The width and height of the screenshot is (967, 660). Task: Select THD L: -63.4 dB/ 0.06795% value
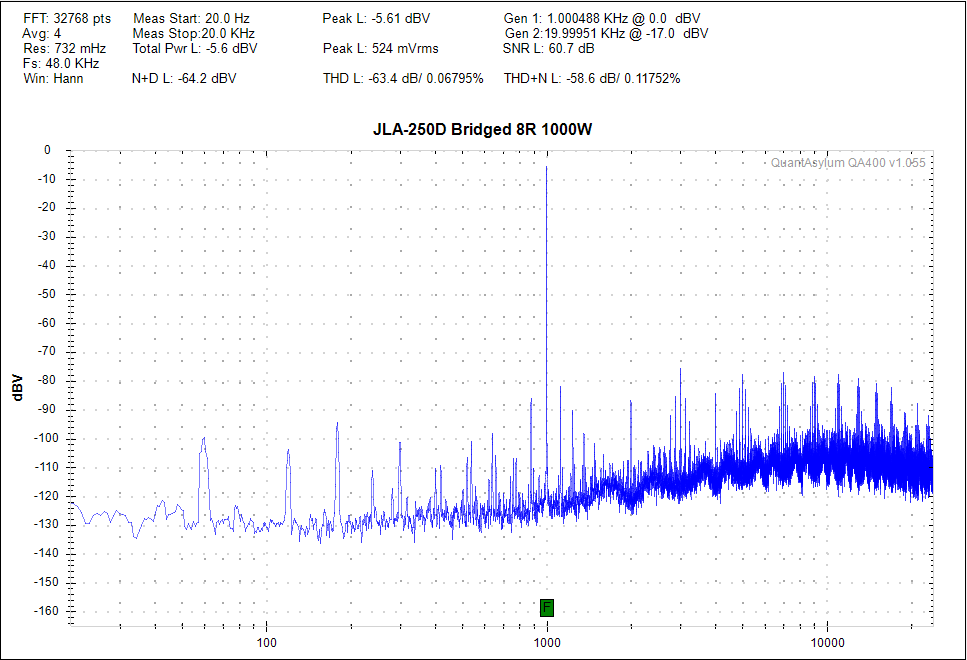pos(403,78)
